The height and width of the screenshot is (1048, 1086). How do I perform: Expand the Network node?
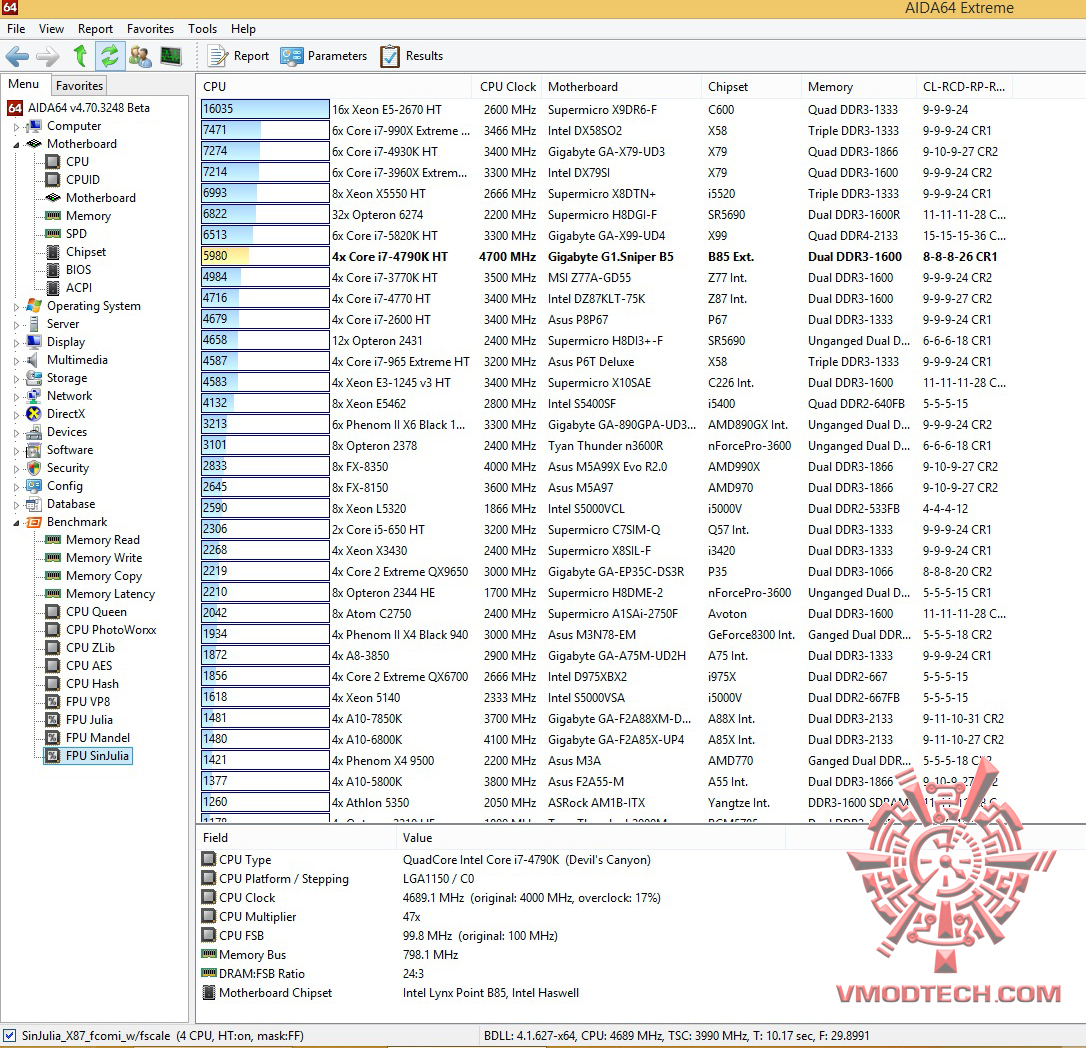coord(17,397)
